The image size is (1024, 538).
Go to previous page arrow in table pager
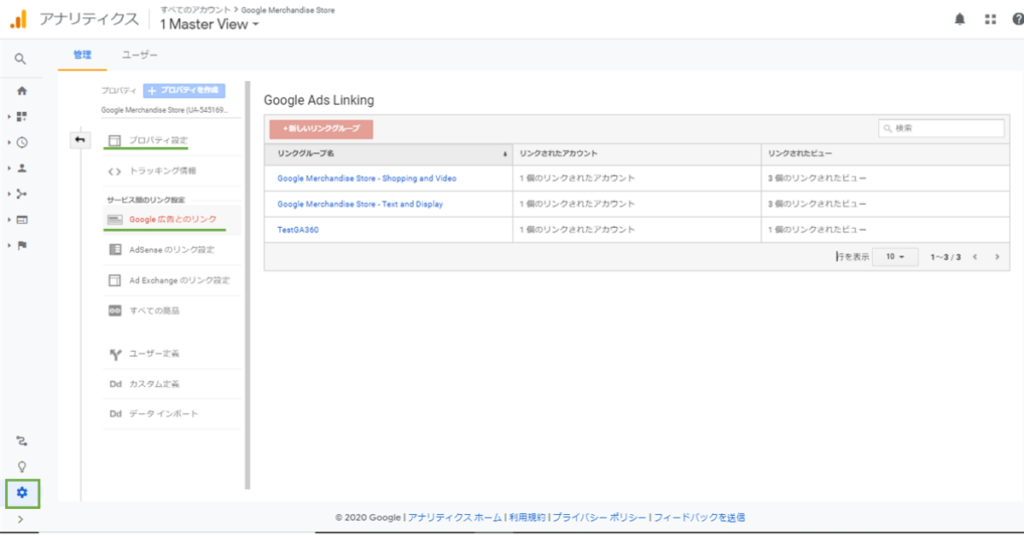coord(975,257)
